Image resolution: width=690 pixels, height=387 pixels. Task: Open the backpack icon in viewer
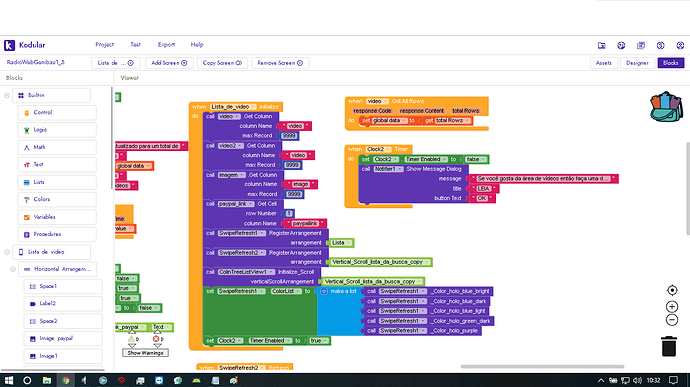point(667,107)
